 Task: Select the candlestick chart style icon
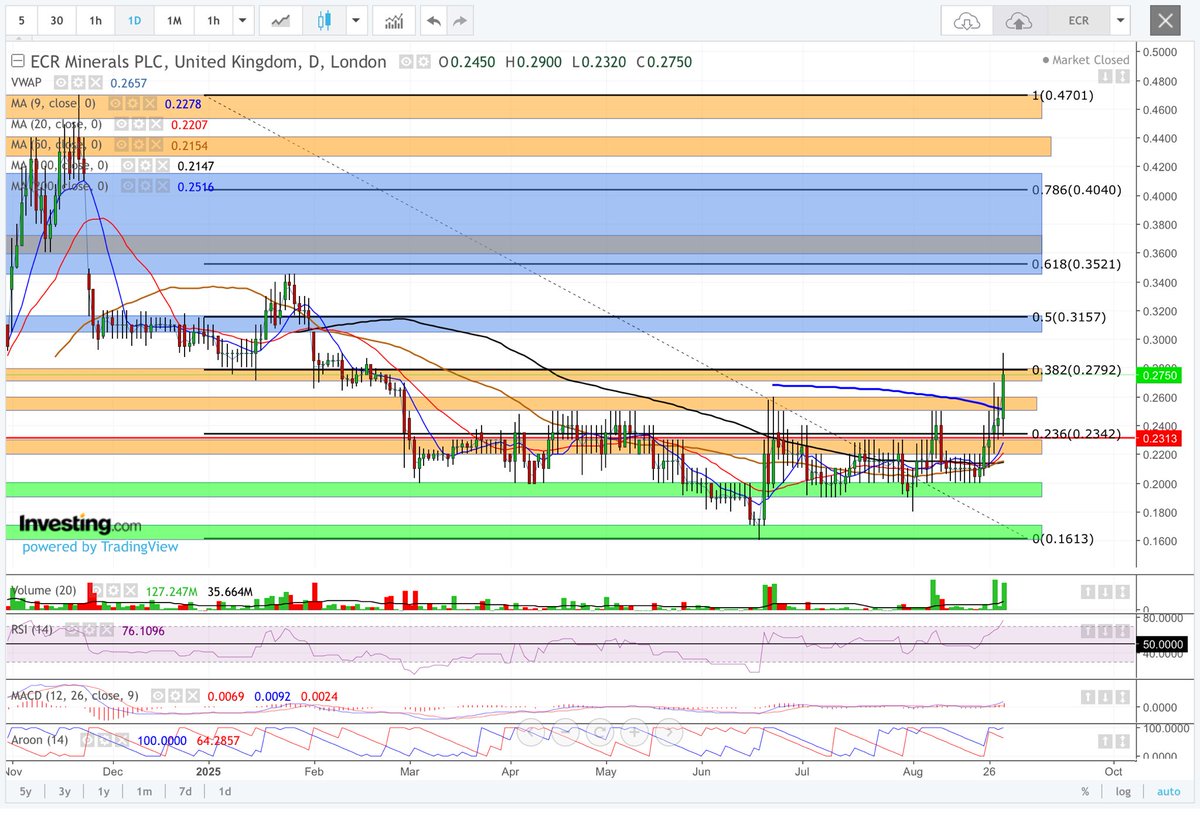(x=323, y=20)
